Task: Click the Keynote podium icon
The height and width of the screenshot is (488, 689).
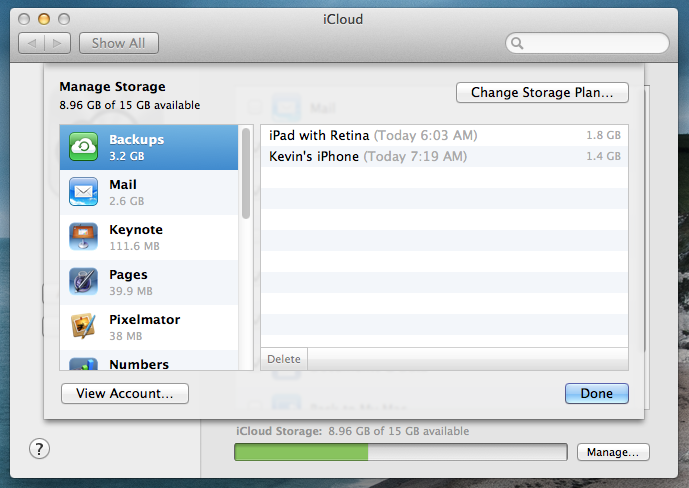Action: point(83,236)
